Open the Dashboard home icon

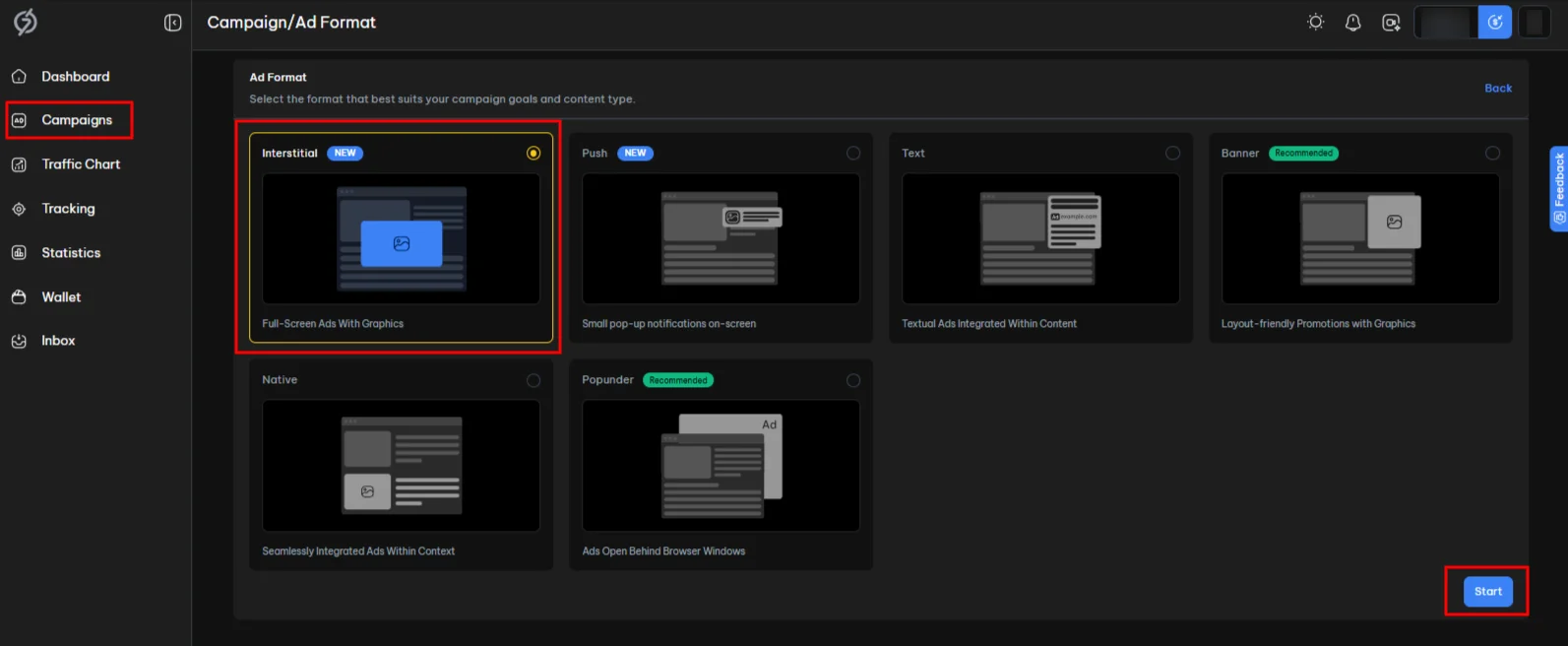19,77
